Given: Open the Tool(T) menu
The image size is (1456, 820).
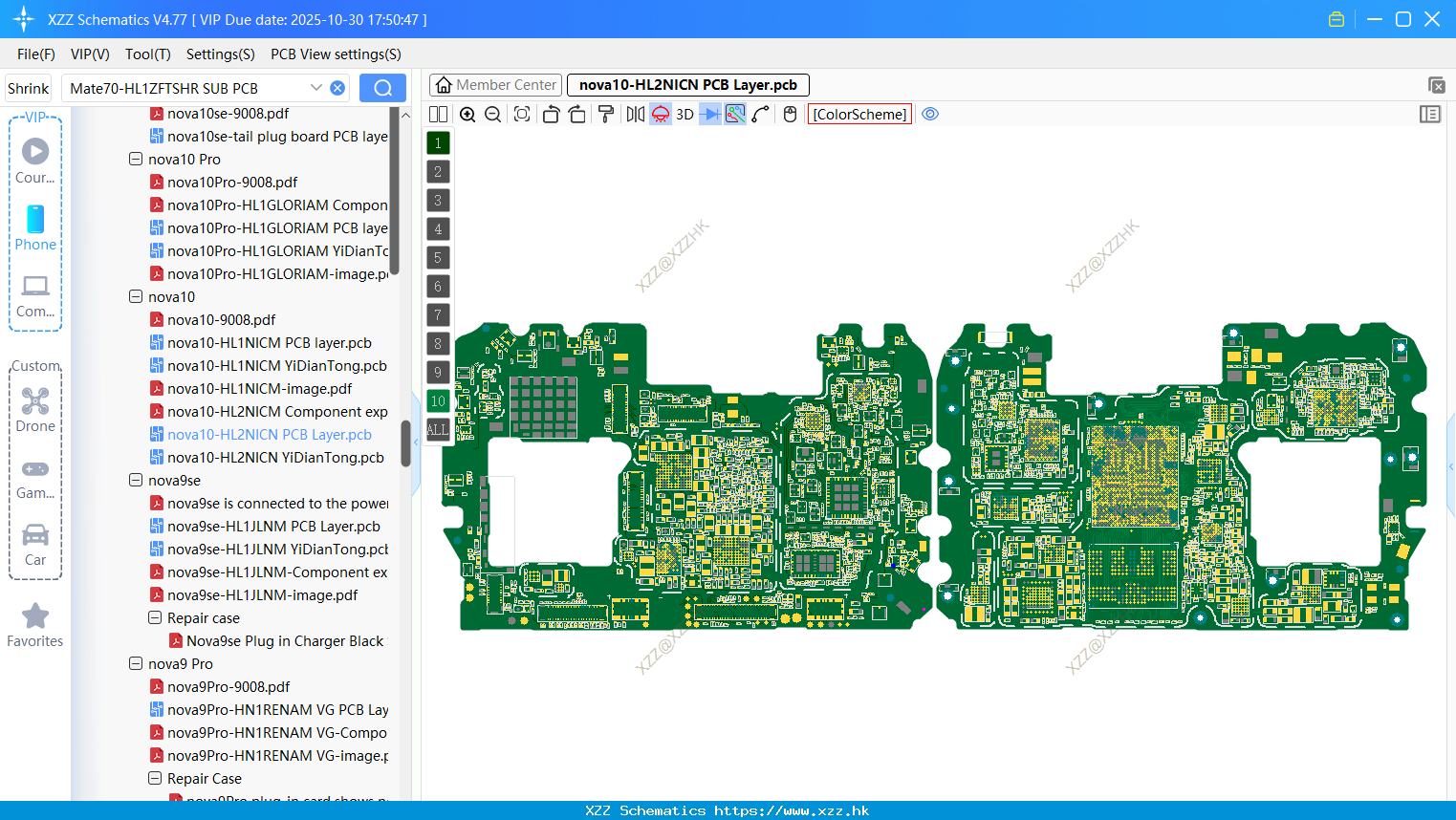Looking at the screenshot, I should pos(148,54).
